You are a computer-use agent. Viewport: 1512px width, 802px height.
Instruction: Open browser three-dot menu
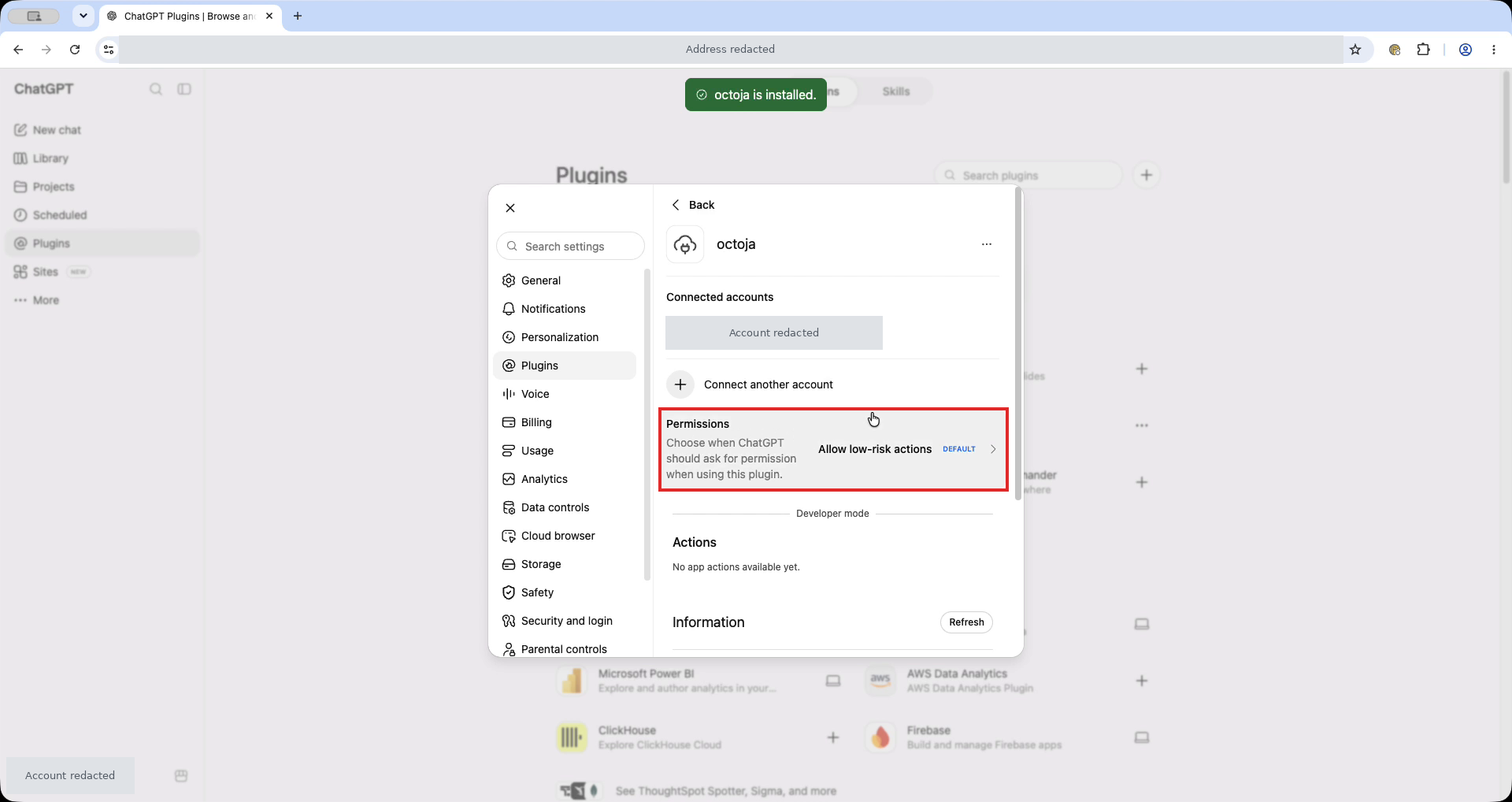1494,49
